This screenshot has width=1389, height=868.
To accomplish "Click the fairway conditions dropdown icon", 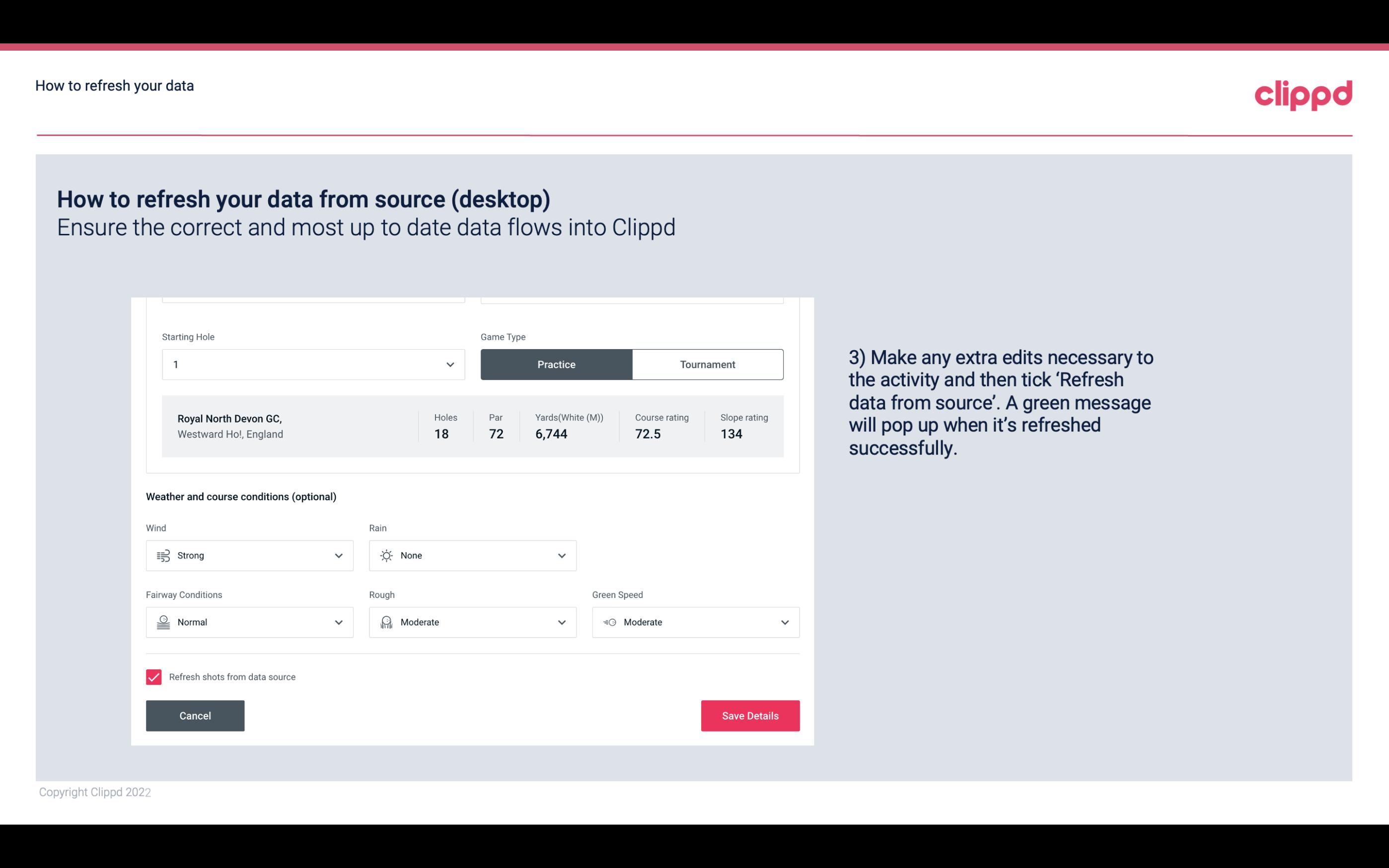I will tap(338, 622).
